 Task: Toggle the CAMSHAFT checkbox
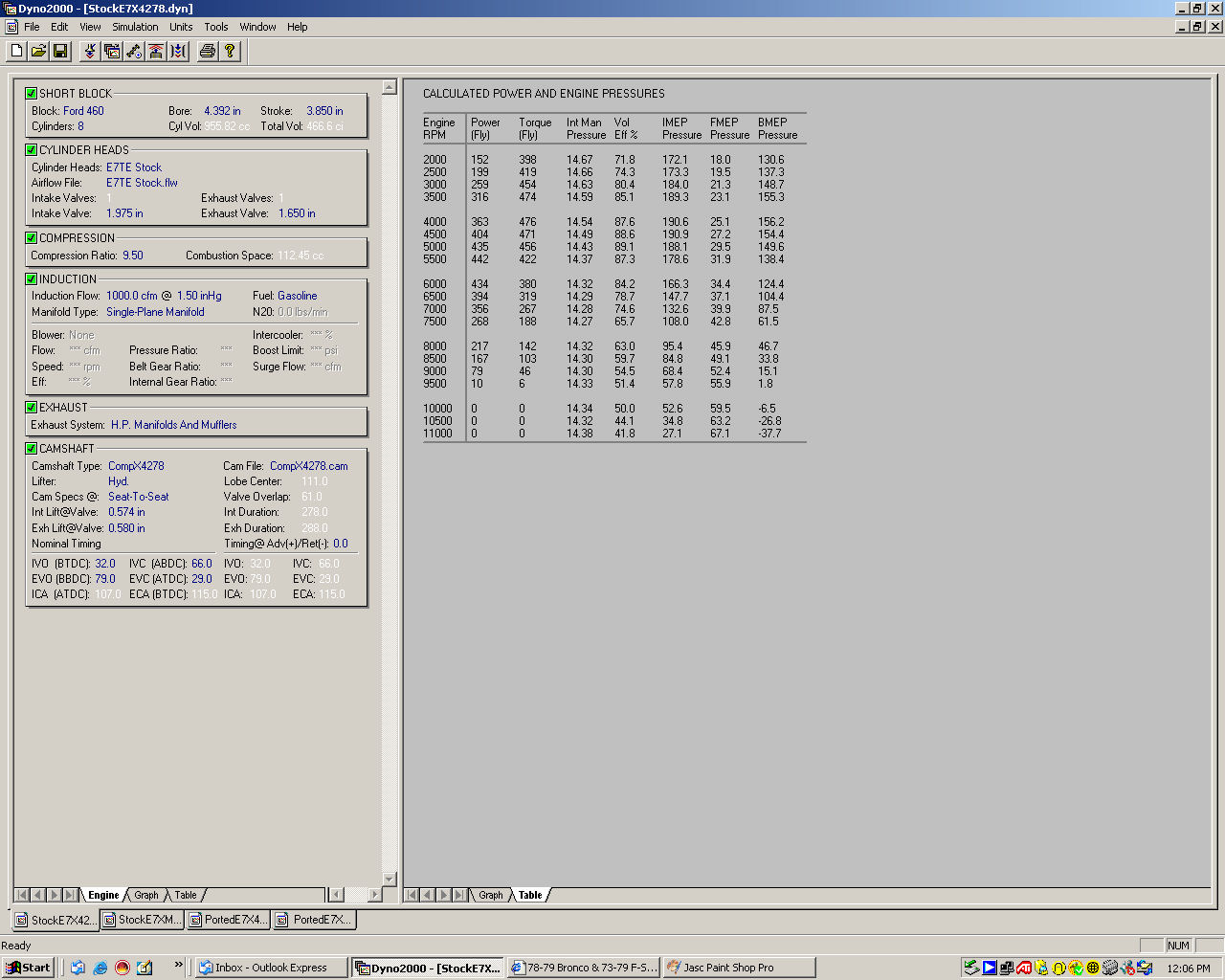[32, 448]
